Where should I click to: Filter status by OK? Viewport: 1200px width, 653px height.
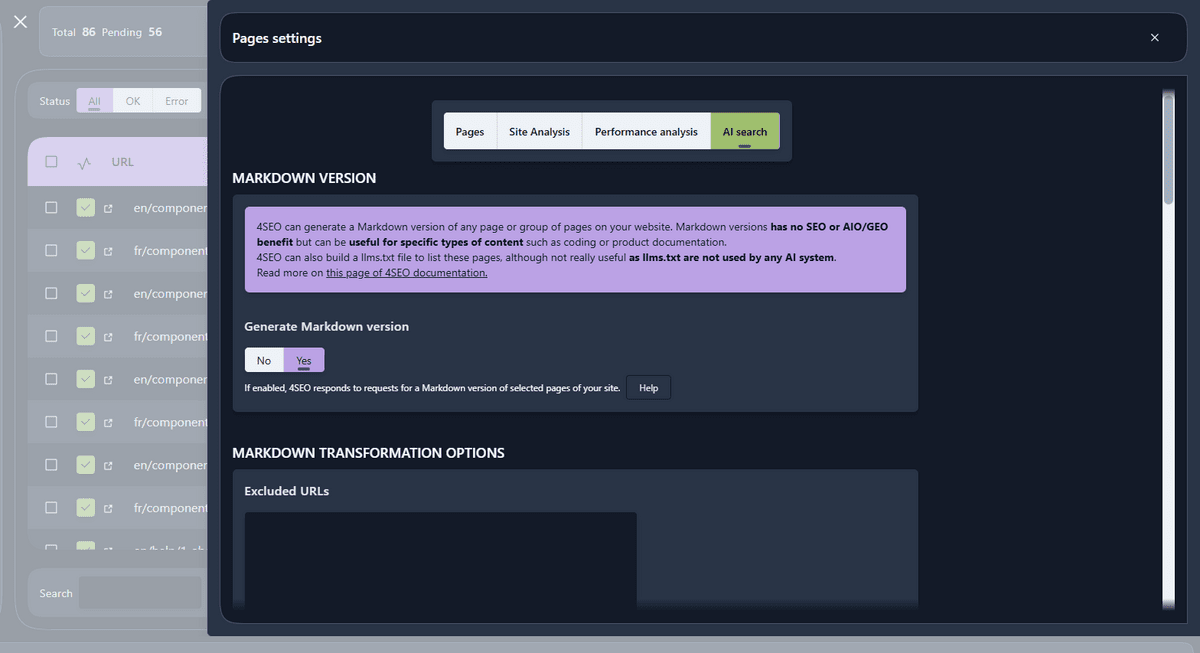(133, 101)
